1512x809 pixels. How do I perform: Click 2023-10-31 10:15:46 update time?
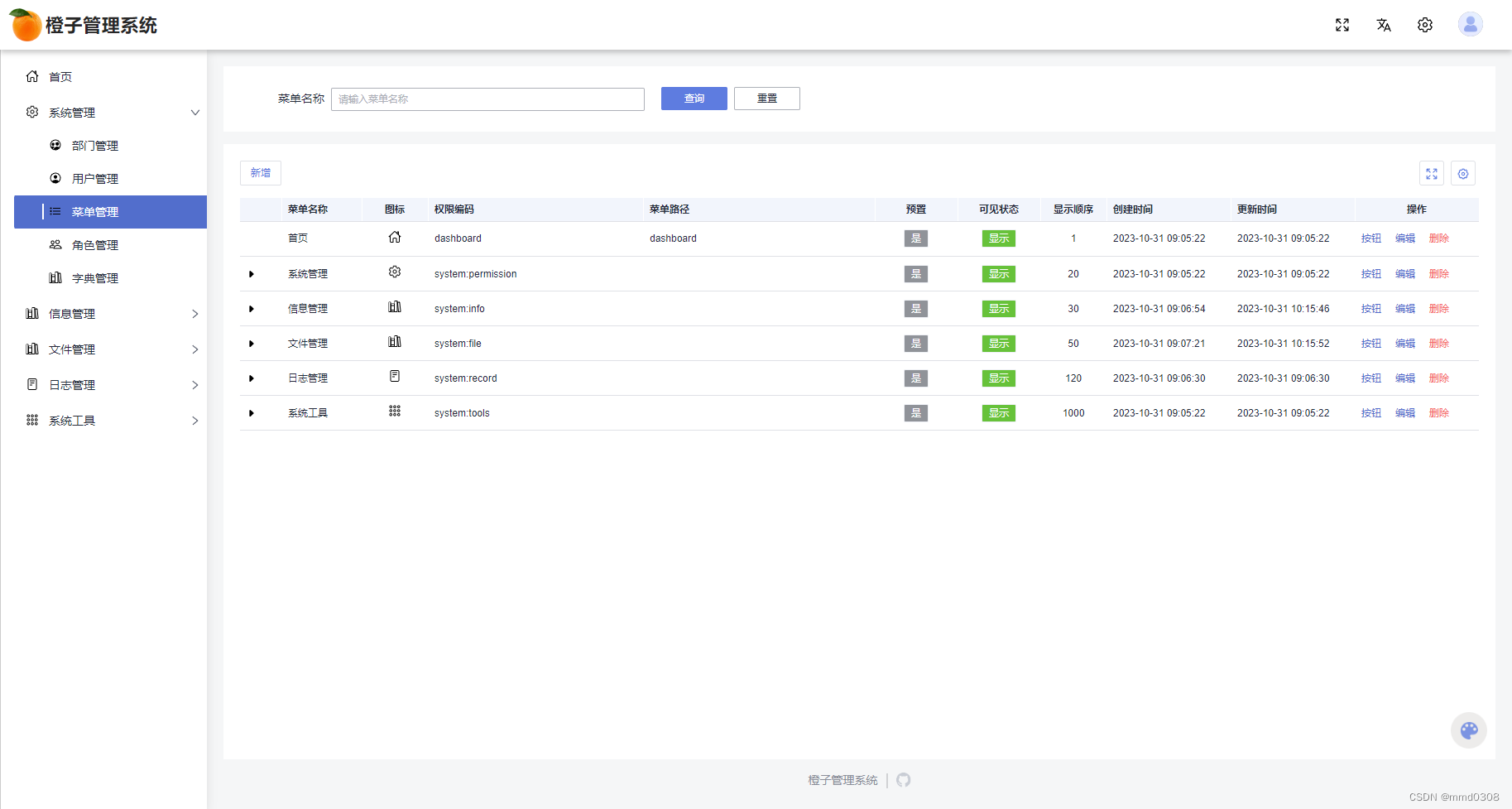[1284, 309]
